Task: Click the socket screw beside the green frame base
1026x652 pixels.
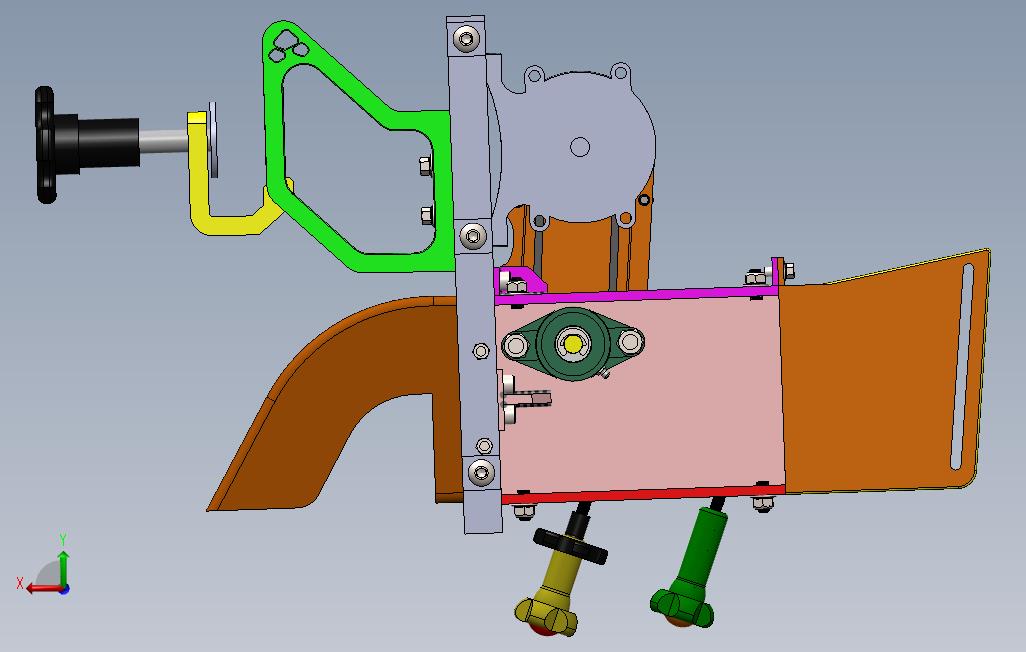Action: click(473, 236)
